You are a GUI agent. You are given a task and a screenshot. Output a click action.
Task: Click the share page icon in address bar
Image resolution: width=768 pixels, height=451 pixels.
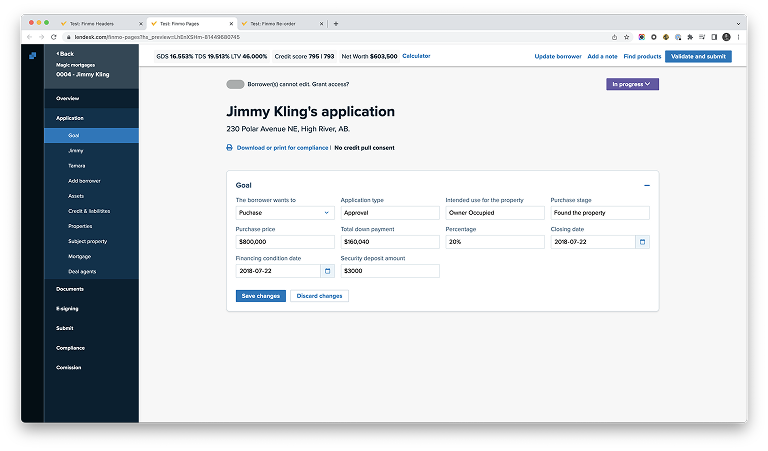(x=614, y=37)
